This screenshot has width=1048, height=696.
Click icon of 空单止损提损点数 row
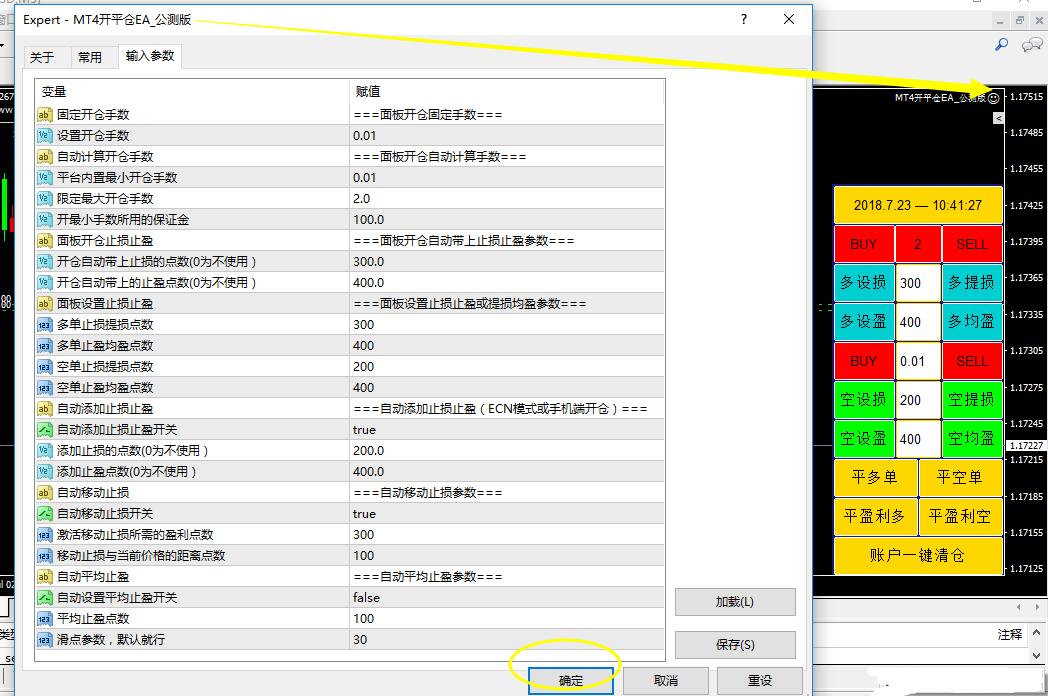tap(45, 366)
